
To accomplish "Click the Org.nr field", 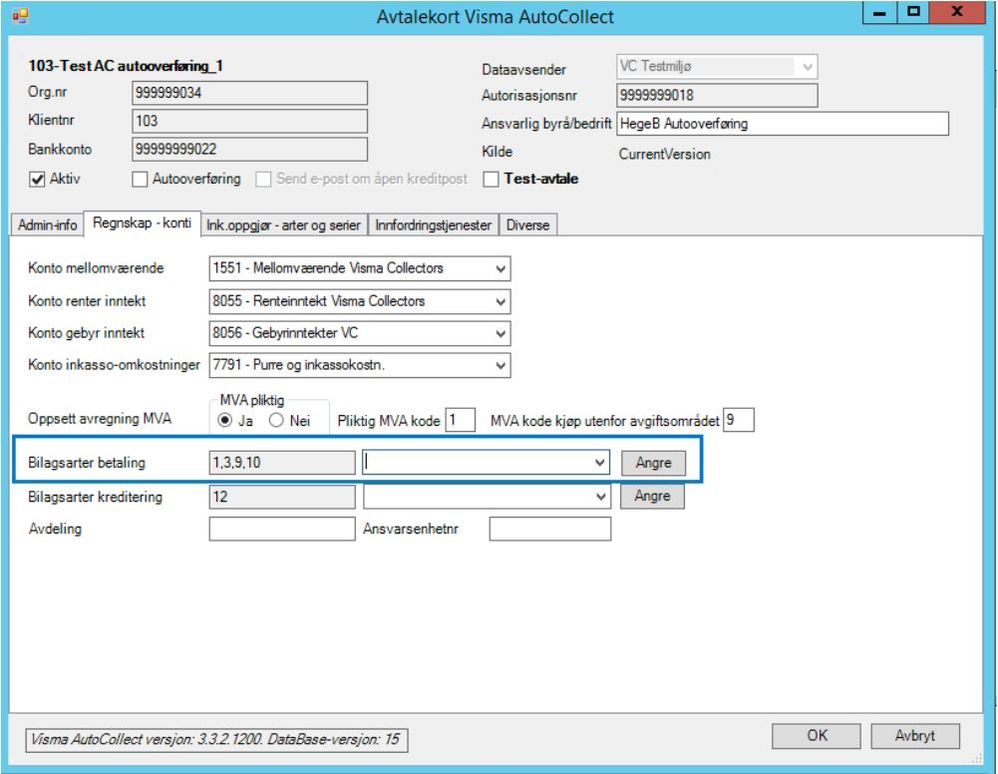I will tap(250, 93).
